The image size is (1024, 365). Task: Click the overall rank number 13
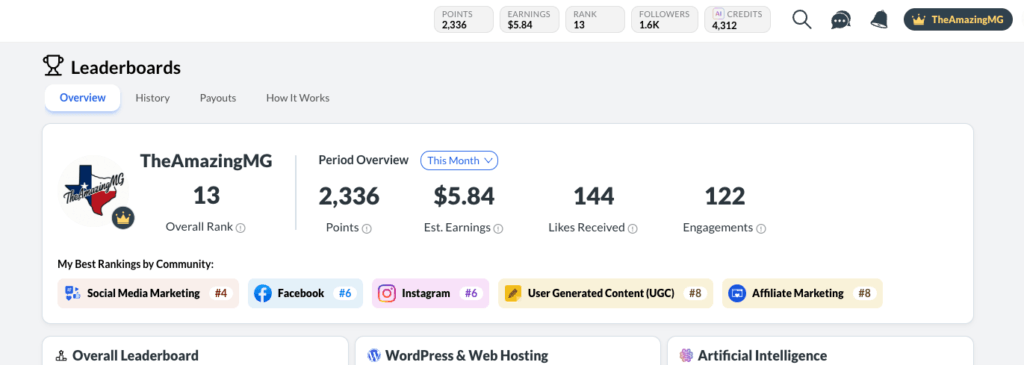click(206, 196)
